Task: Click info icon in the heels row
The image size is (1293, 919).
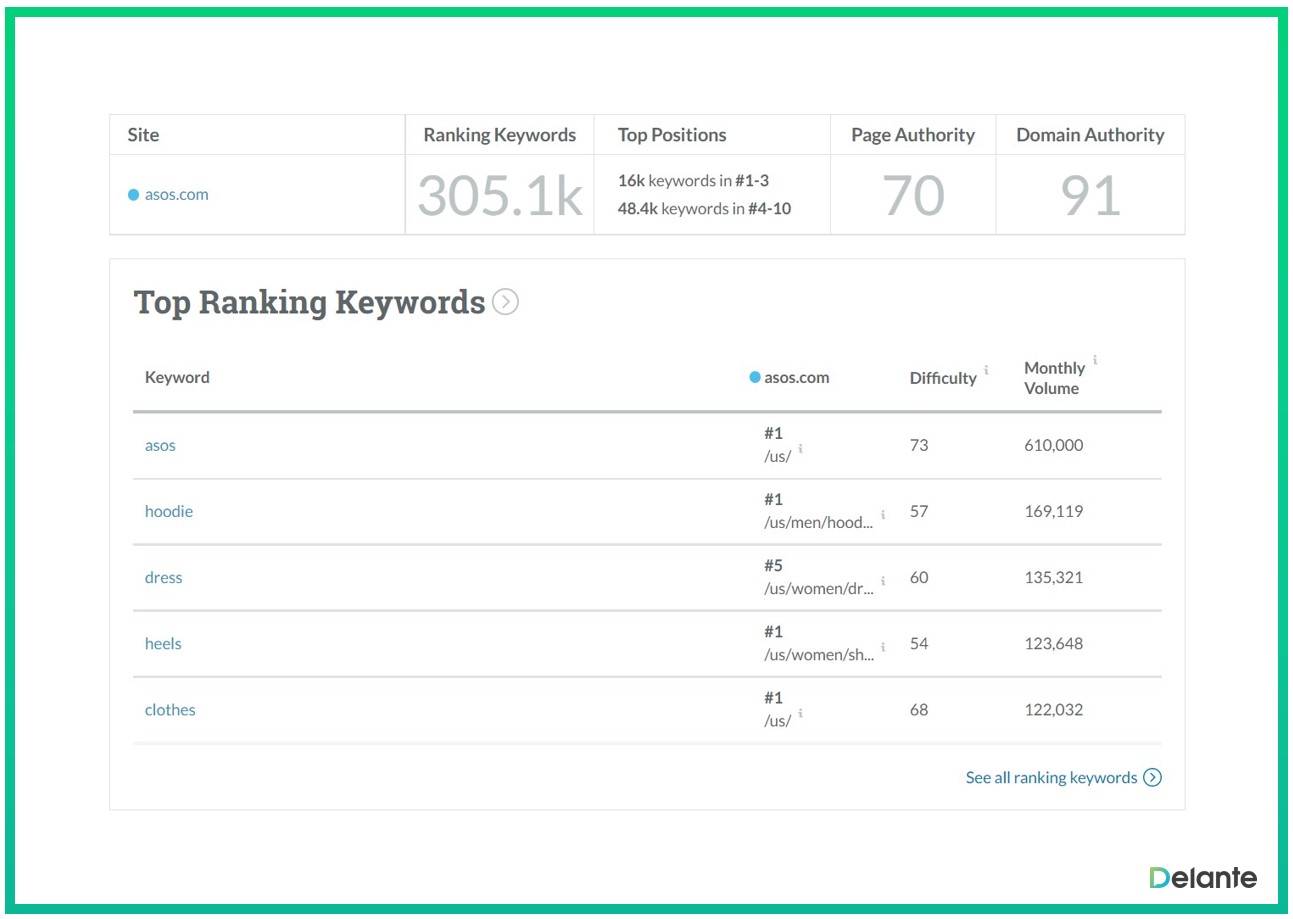Action: click(x=883, y=647)
